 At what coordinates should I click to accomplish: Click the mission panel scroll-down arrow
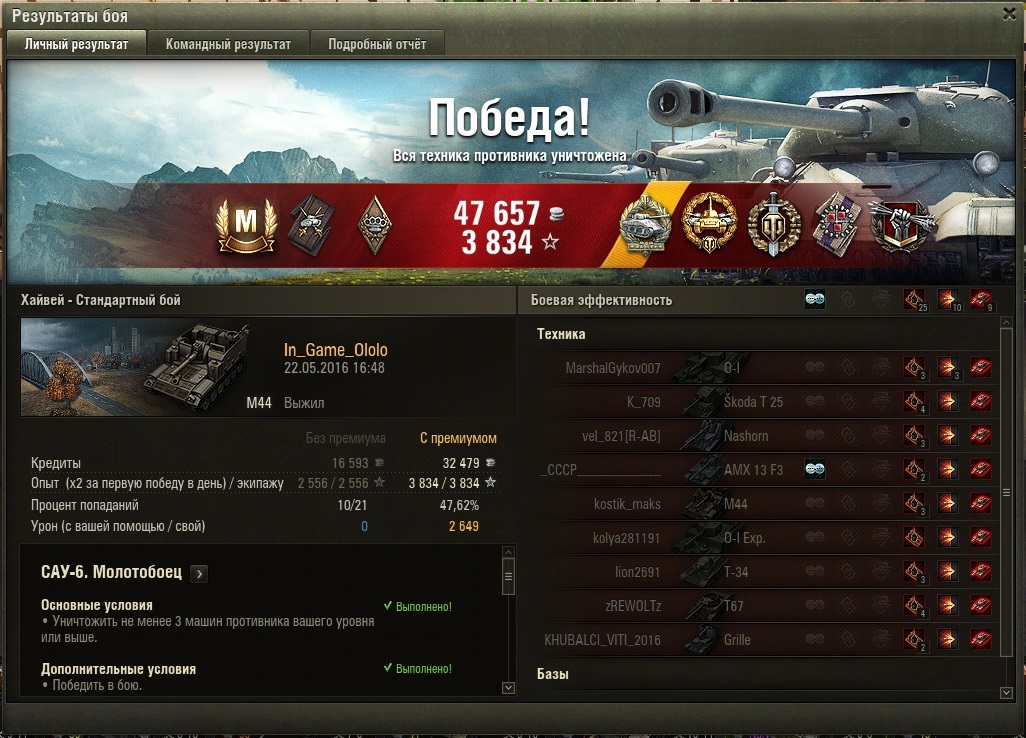pyautogui.click(x=508, y=688)
